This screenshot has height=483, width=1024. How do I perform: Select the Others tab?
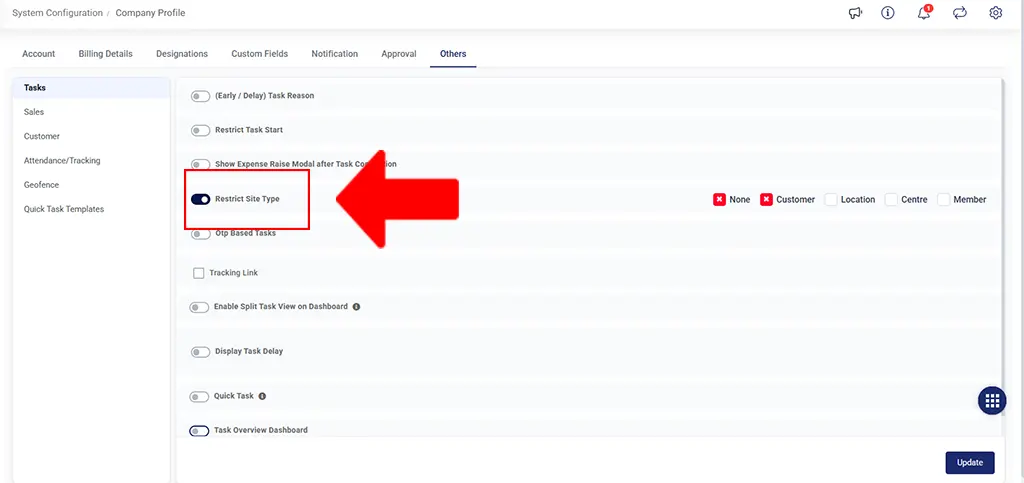tap(453, 54)
